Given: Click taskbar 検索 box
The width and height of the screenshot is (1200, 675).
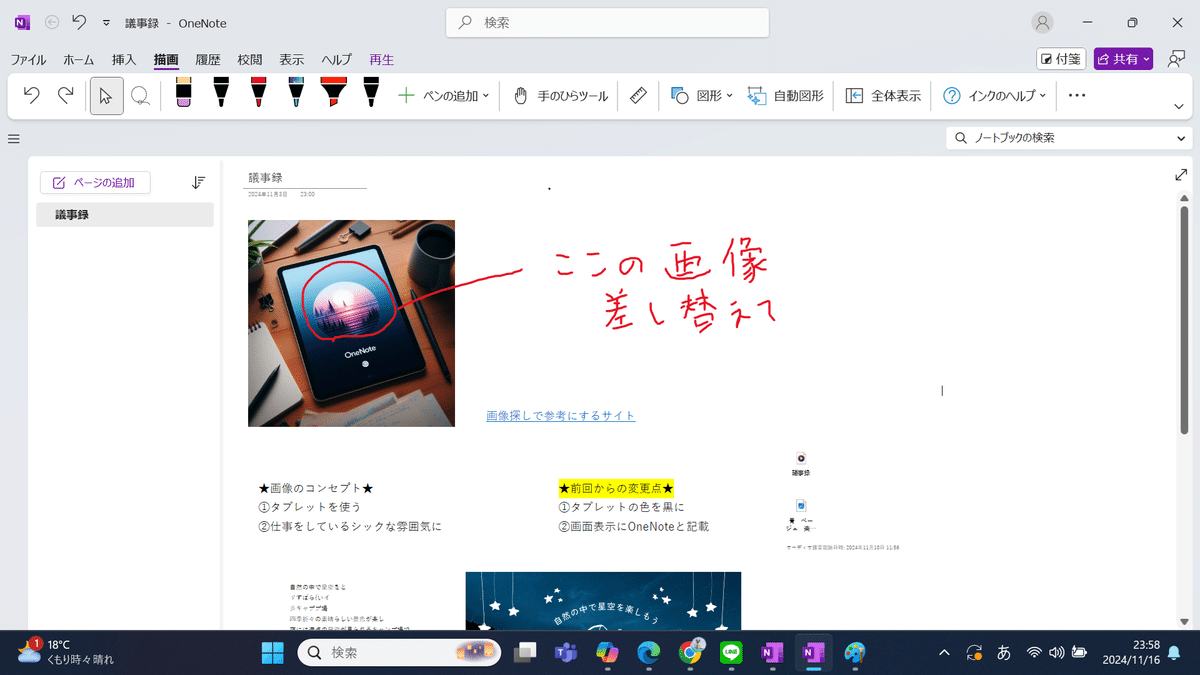Looking at the screenshot, I should [x=400, y=652].
